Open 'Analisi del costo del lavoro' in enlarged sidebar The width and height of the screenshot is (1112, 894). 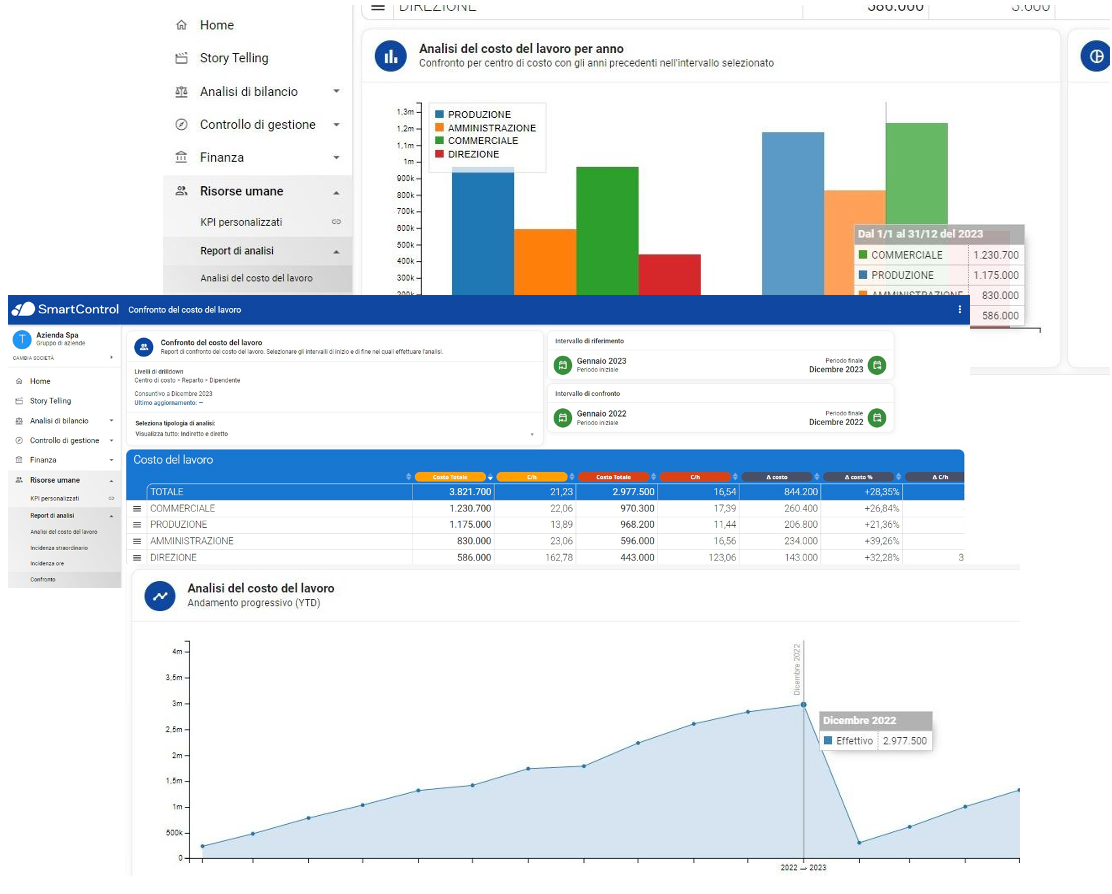coord(257,279)
